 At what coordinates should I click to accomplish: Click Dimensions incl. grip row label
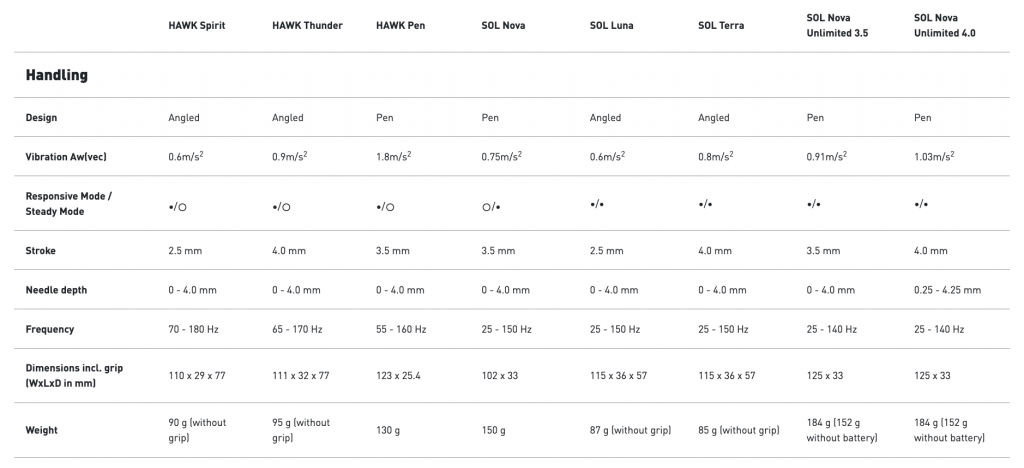(x=74, y=375)
